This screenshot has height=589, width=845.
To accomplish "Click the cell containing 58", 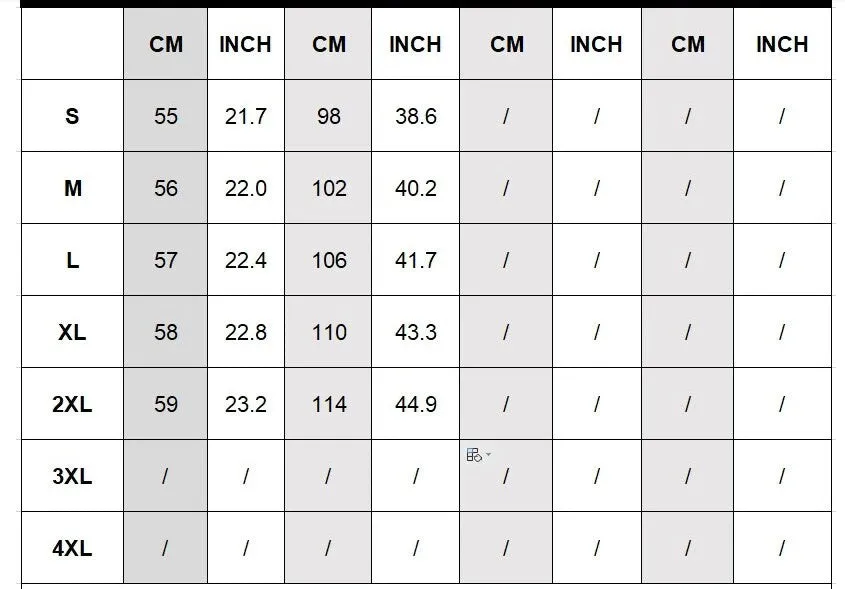I will tap(165, 332).
